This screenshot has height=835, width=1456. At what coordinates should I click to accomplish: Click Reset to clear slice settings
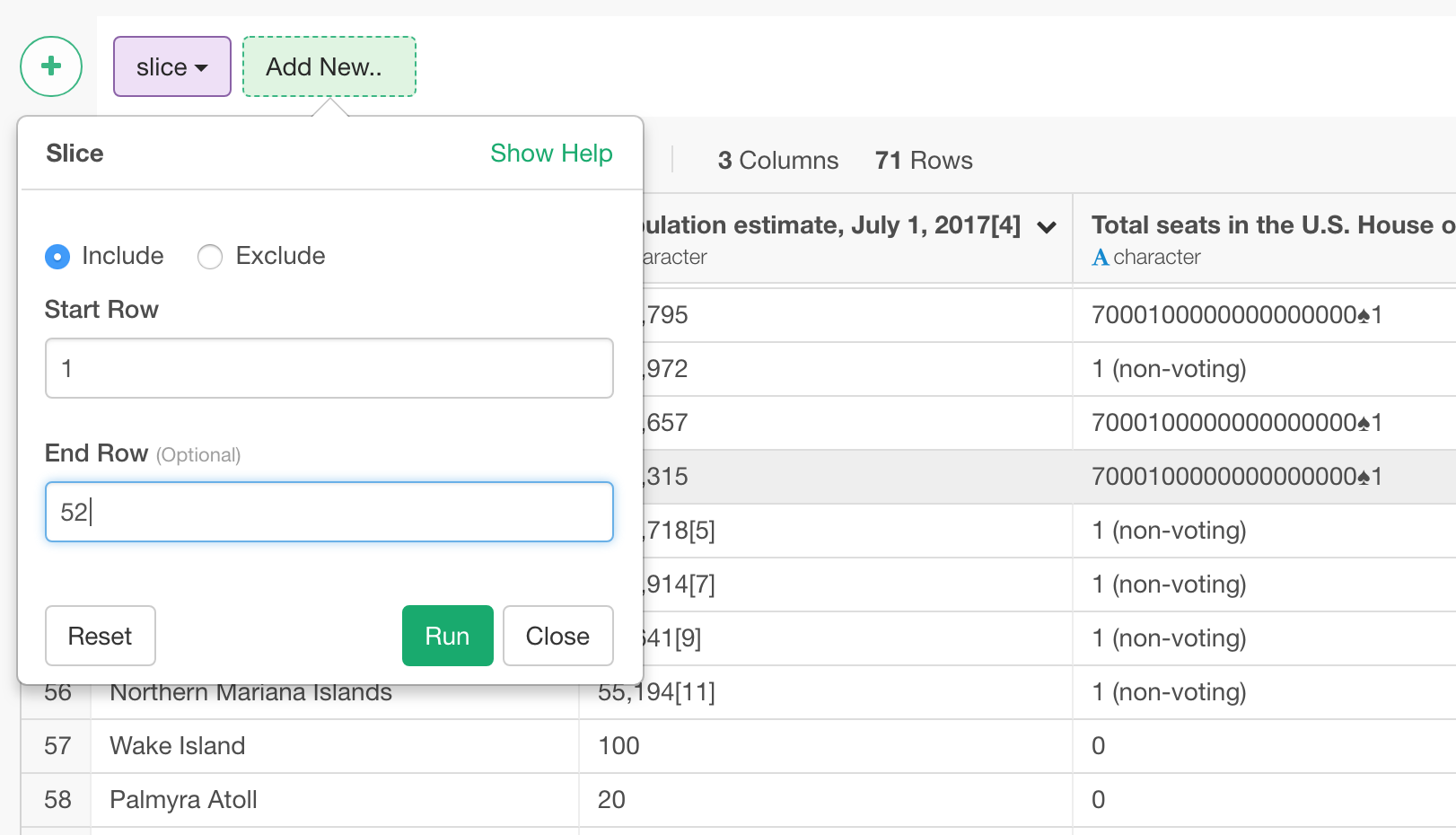[100, 636]
